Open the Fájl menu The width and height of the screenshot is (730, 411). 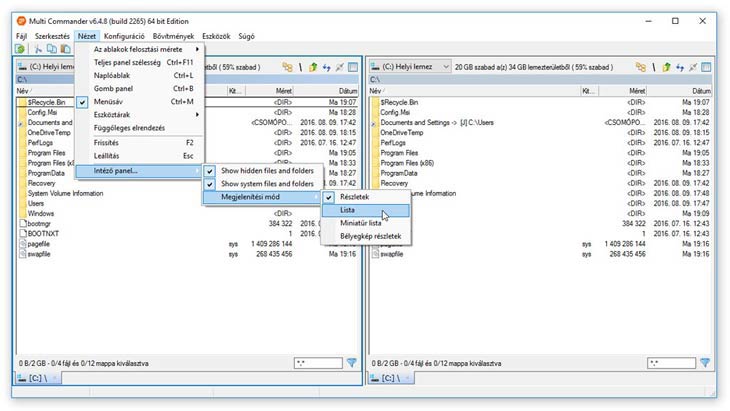pos(21,36)
